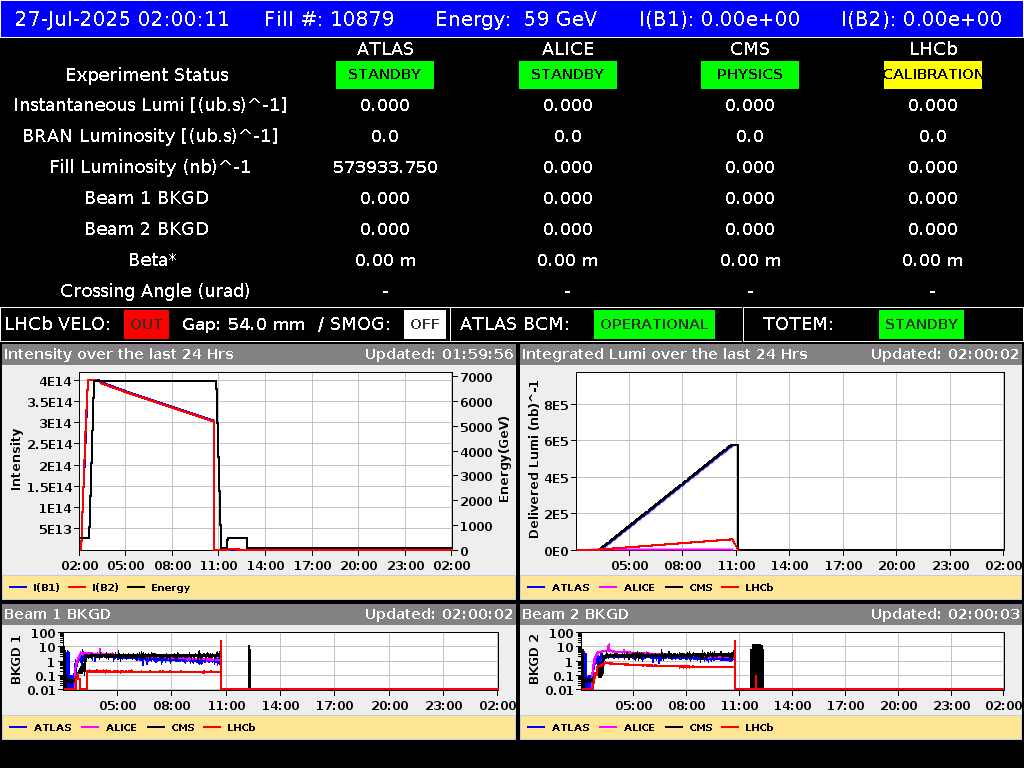Click the TOTEM STANDBY indicator
1024x768 pixels.
[x=921, y=324]
